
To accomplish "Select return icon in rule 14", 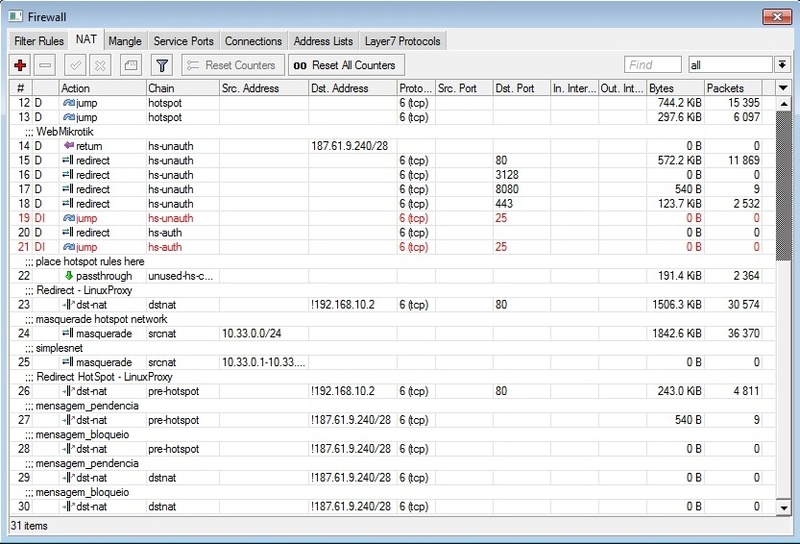I will pyautogui.click(x=68, y=146).
